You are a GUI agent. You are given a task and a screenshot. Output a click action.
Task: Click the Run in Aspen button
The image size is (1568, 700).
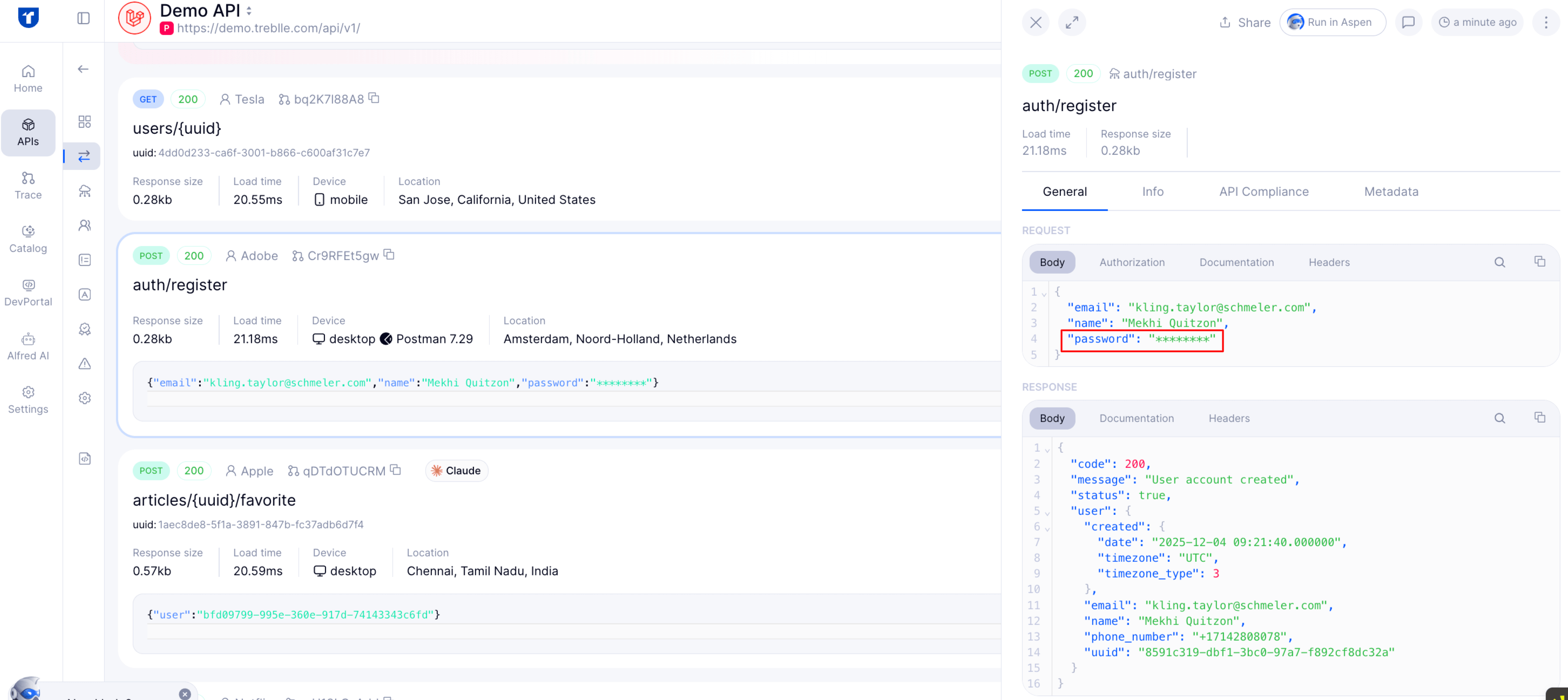pos(1332,22)
